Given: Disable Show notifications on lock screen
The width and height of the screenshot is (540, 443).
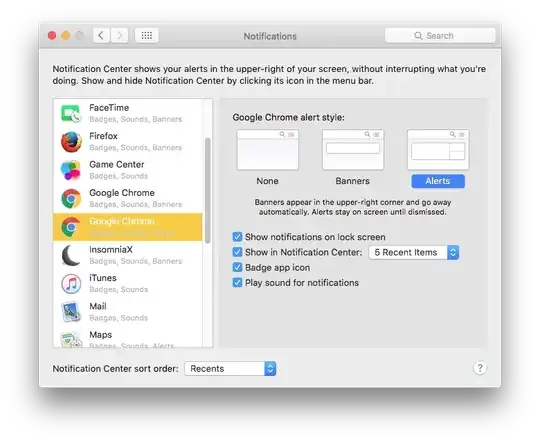Looking at the screenshot, I should click(x=237, y=237).
